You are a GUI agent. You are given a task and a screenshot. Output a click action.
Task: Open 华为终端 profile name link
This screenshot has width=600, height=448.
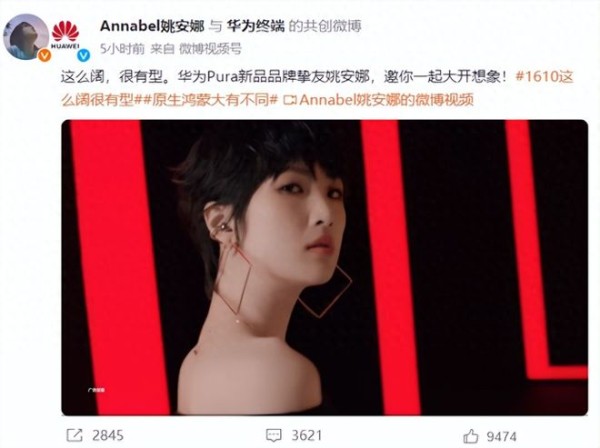pyautogui.click(x=256, y=26)
